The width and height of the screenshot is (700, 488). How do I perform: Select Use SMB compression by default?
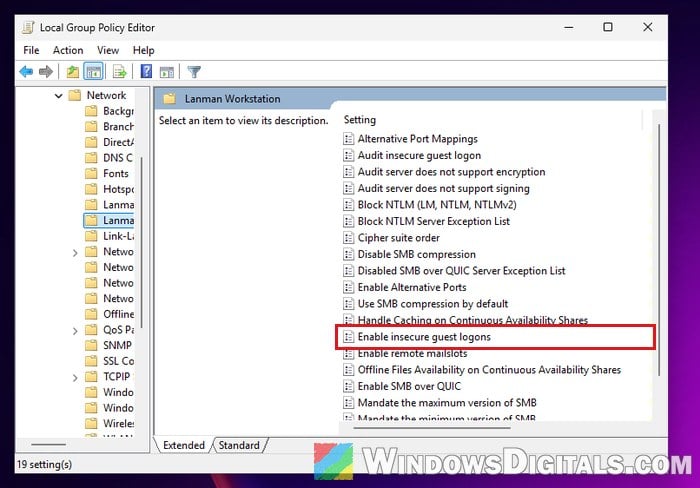coord(425,304)
